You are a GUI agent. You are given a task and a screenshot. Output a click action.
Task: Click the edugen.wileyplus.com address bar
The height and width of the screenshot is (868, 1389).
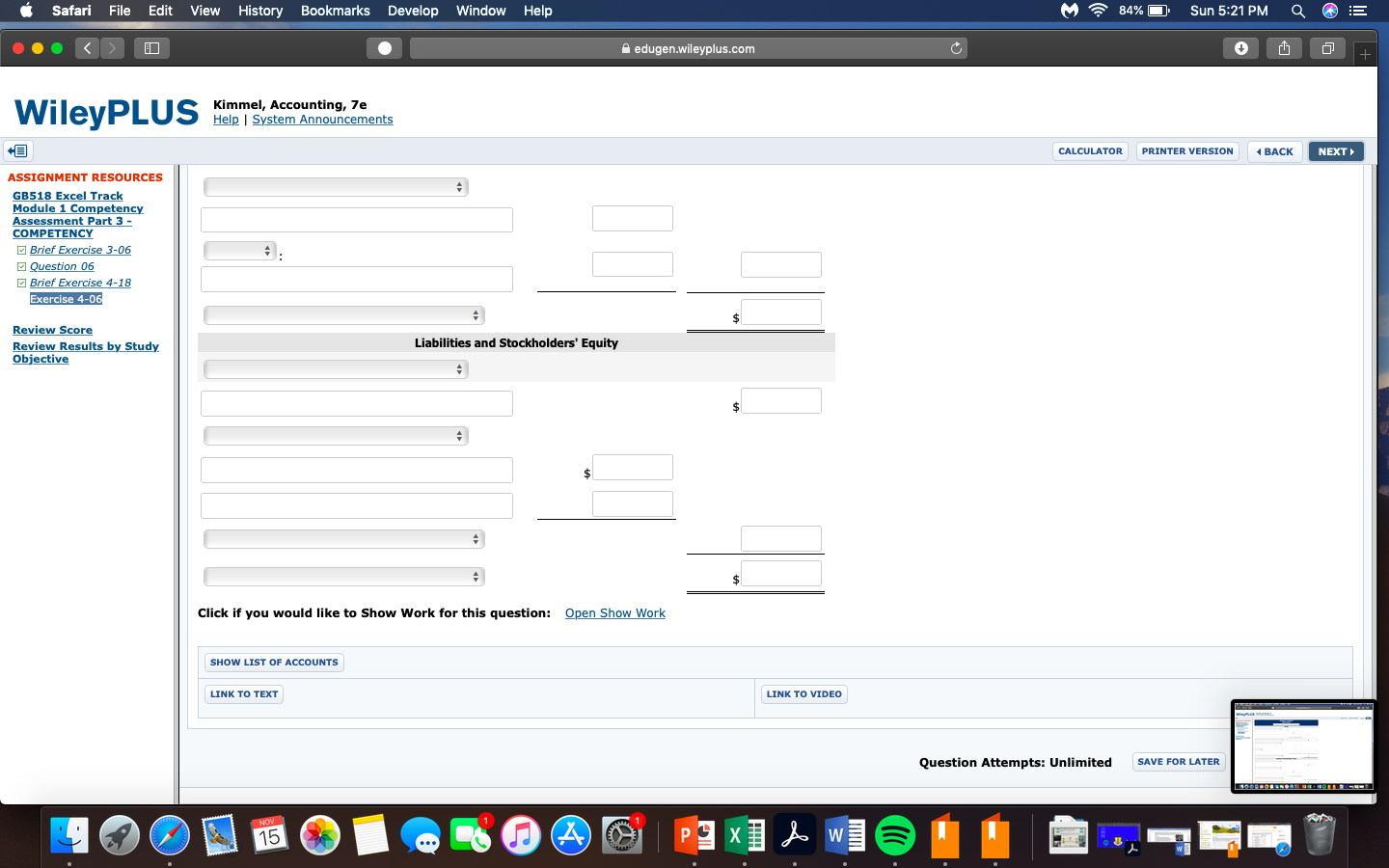tap(688, 48)
